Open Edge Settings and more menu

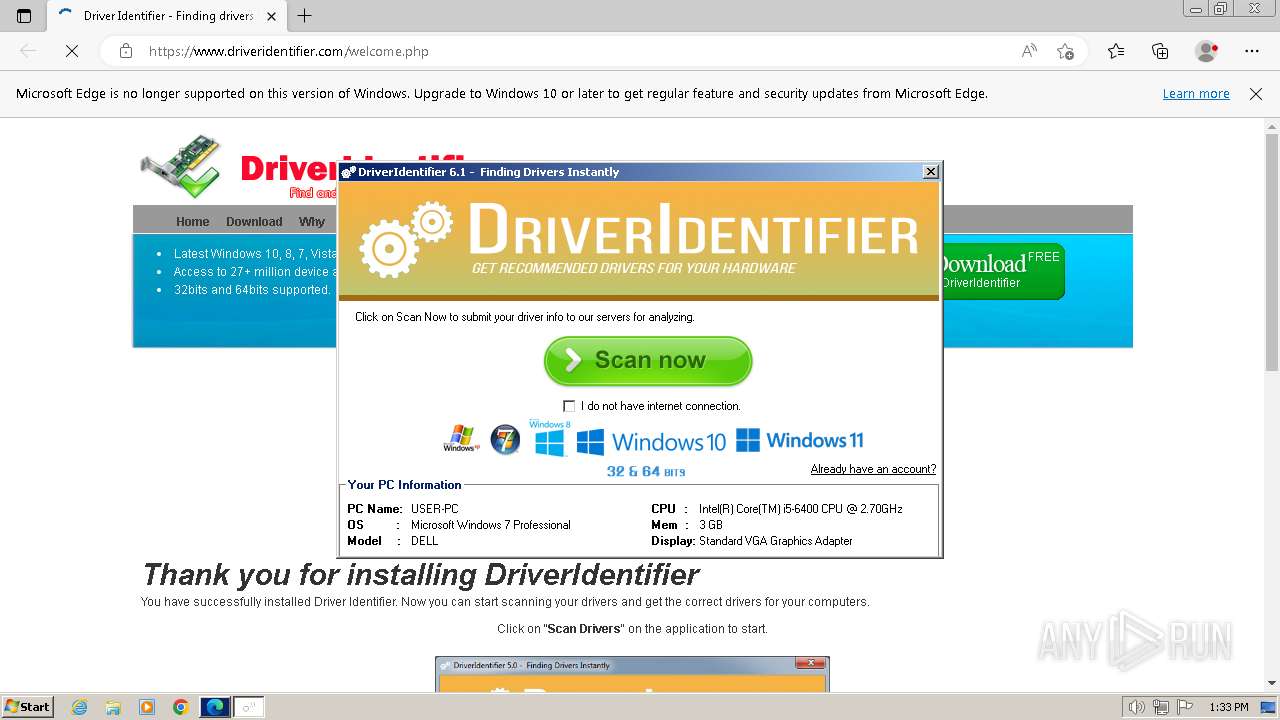(1252, 51)
